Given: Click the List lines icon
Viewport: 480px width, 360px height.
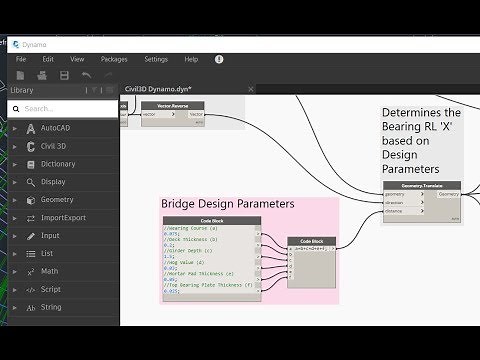Looking at the screenshot, I should pyautogui.click(x=31, y=254).
